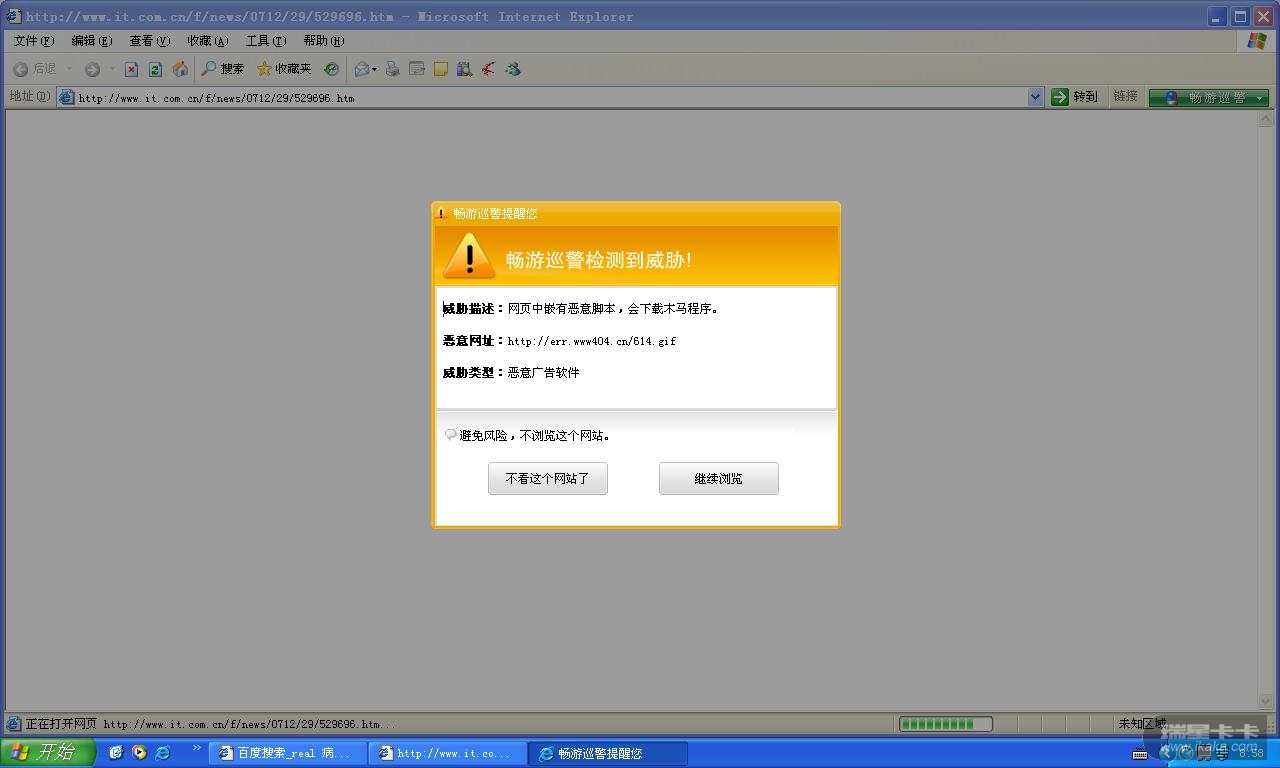
Task: Click the 畅游巡警检测到威胁! heading
Action: pos(599,260)
